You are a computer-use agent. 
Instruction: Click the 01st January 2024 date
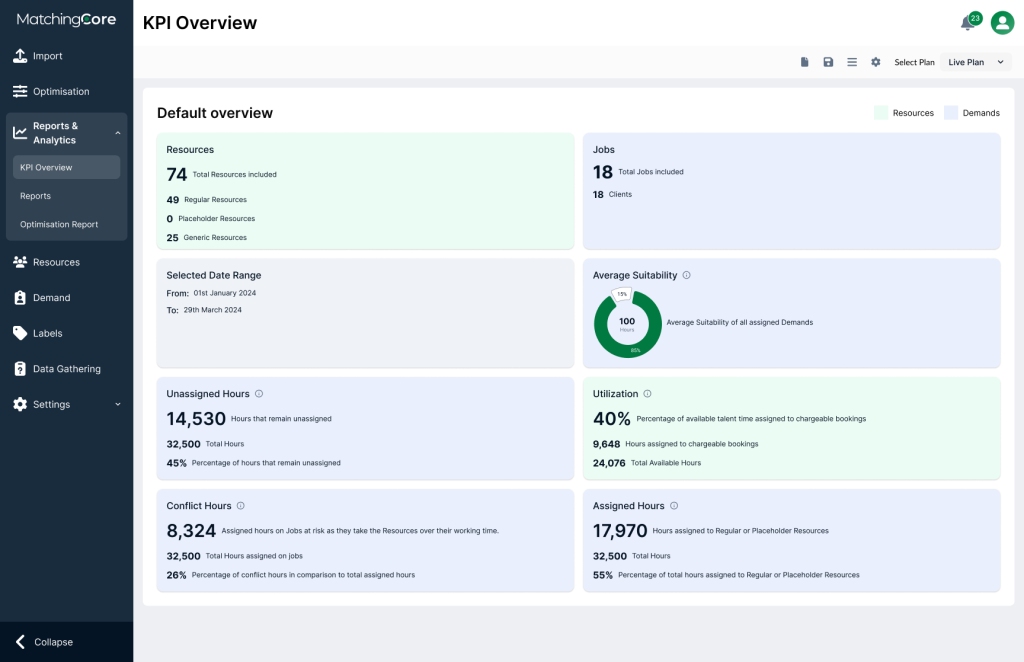coord(225,293)
